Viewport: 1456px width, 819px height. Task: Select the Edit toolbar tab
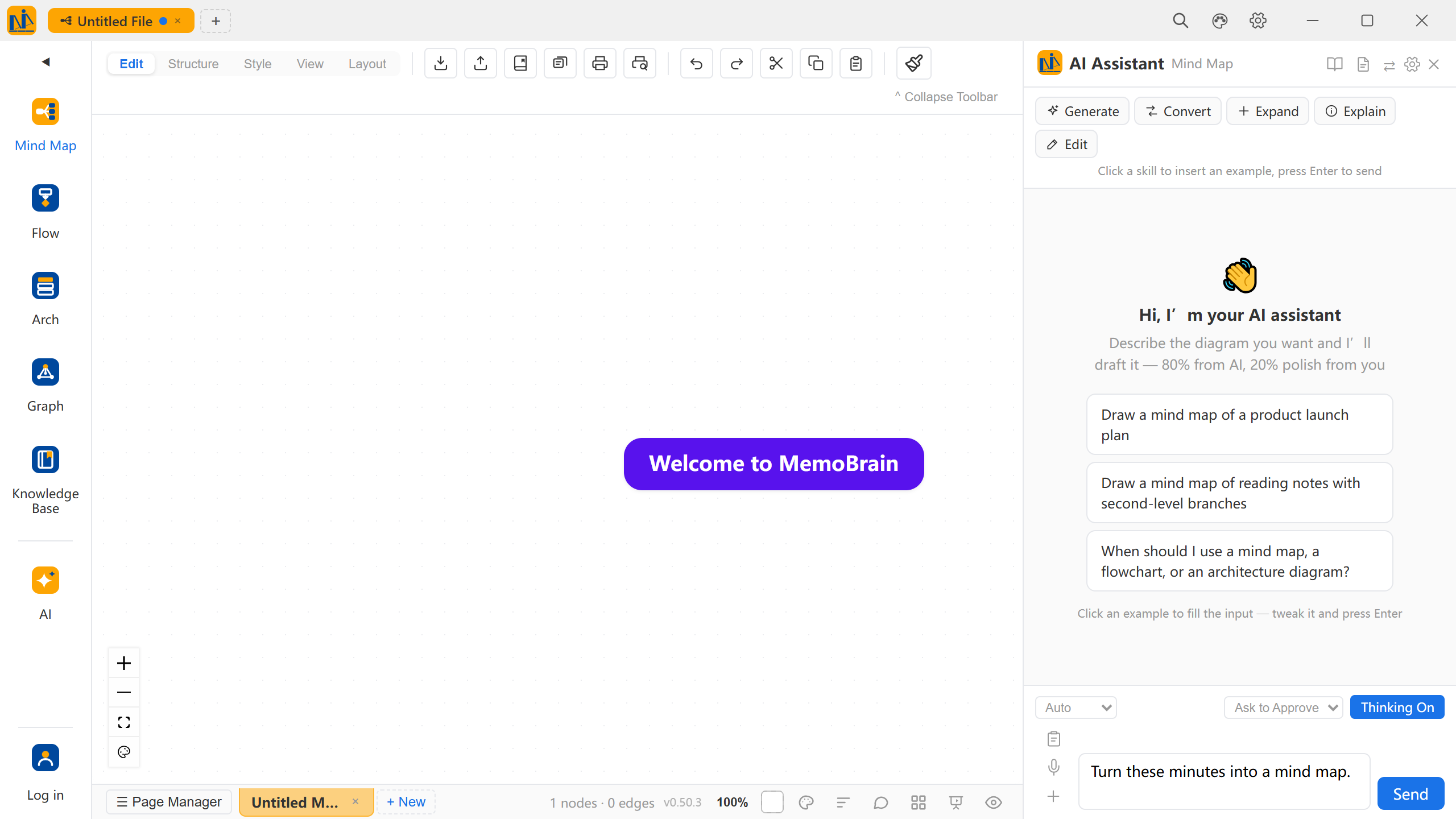[x=131, y=64]
